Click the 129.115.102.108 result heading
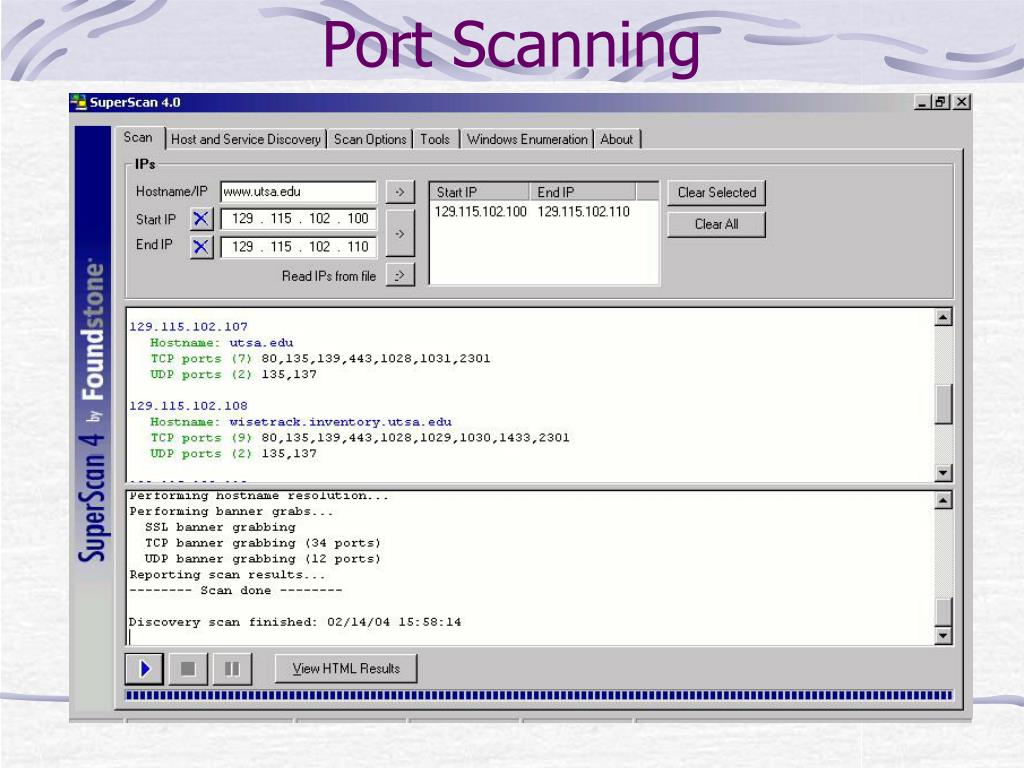This screenshot has width=1024, height=768. click(x=188, y=406)
